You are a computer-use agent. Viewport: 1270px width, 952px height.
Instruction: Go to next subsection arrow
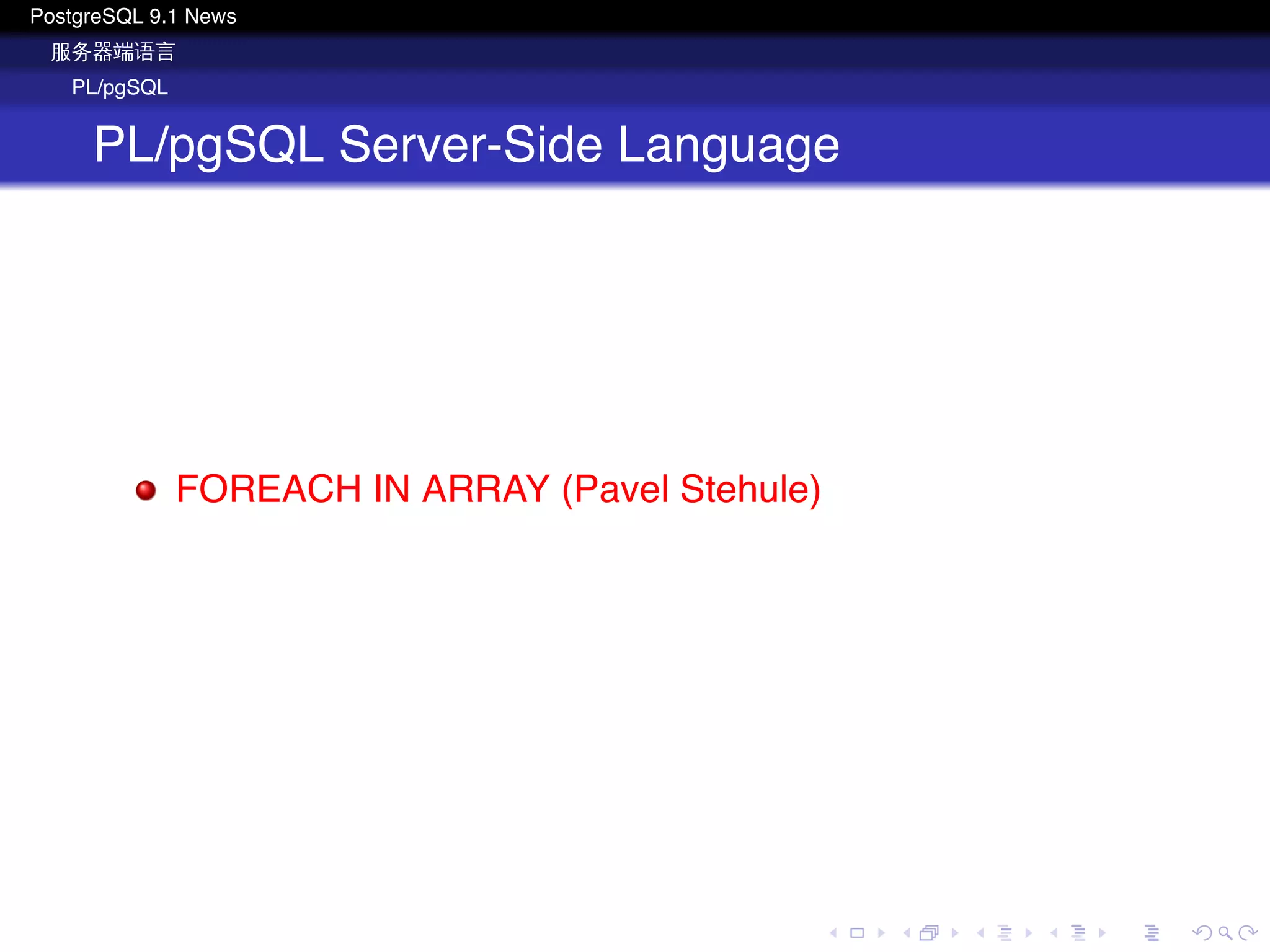pos(1029,933)
